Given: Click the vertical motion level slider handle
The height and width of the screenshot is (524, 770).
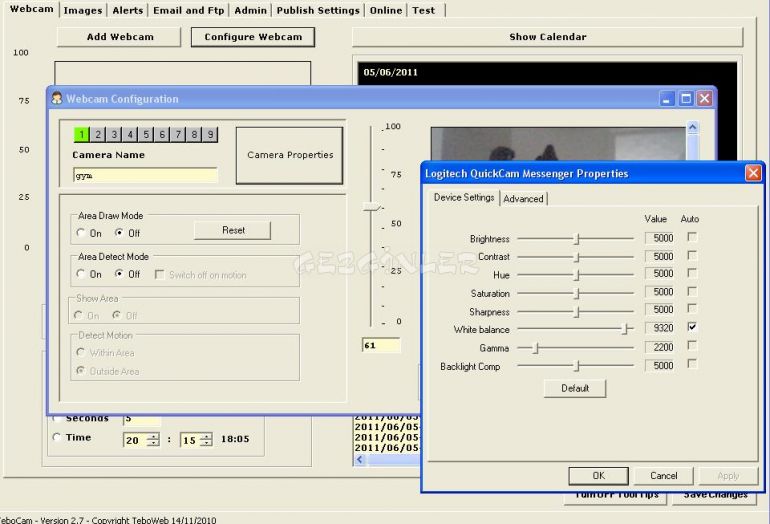Looking at the screenshot, I should tap(372, 207).
